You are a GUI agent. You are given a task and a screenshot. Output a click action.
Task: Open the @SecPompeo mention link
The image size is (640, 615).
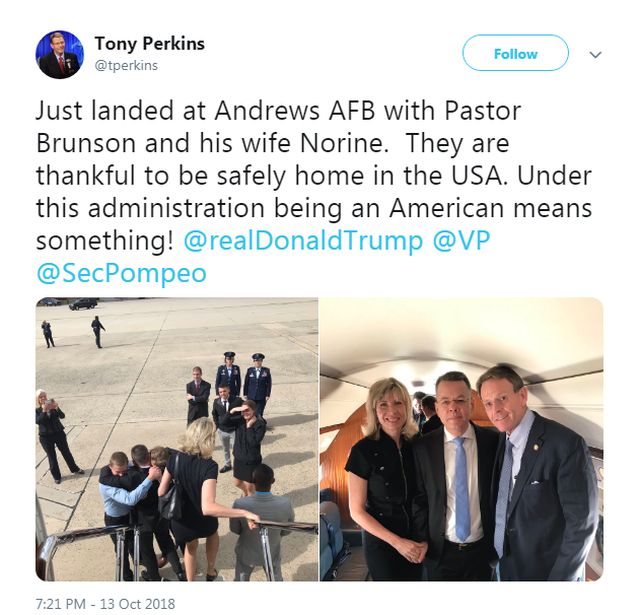pyautogui.click(x=122, y=273)
